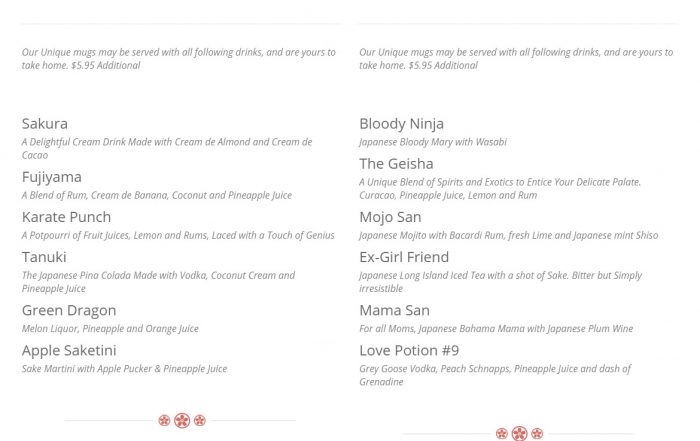700x441 pixels.
Task: Click the Love Potion #9 title
Action: tap(409, 350)
